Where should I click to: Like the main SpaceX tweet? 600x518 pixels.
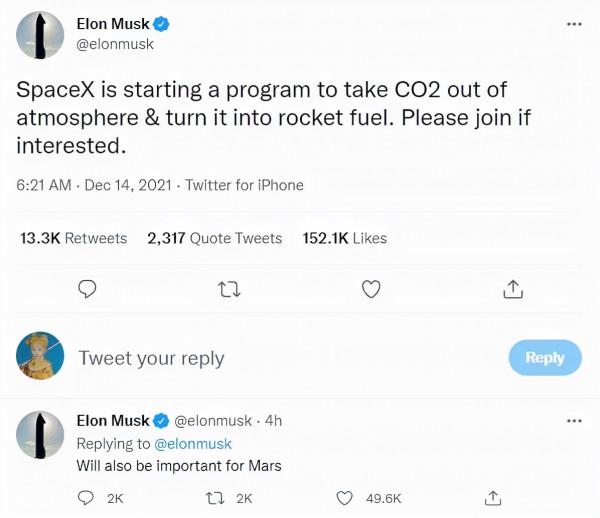pos(371,290)
